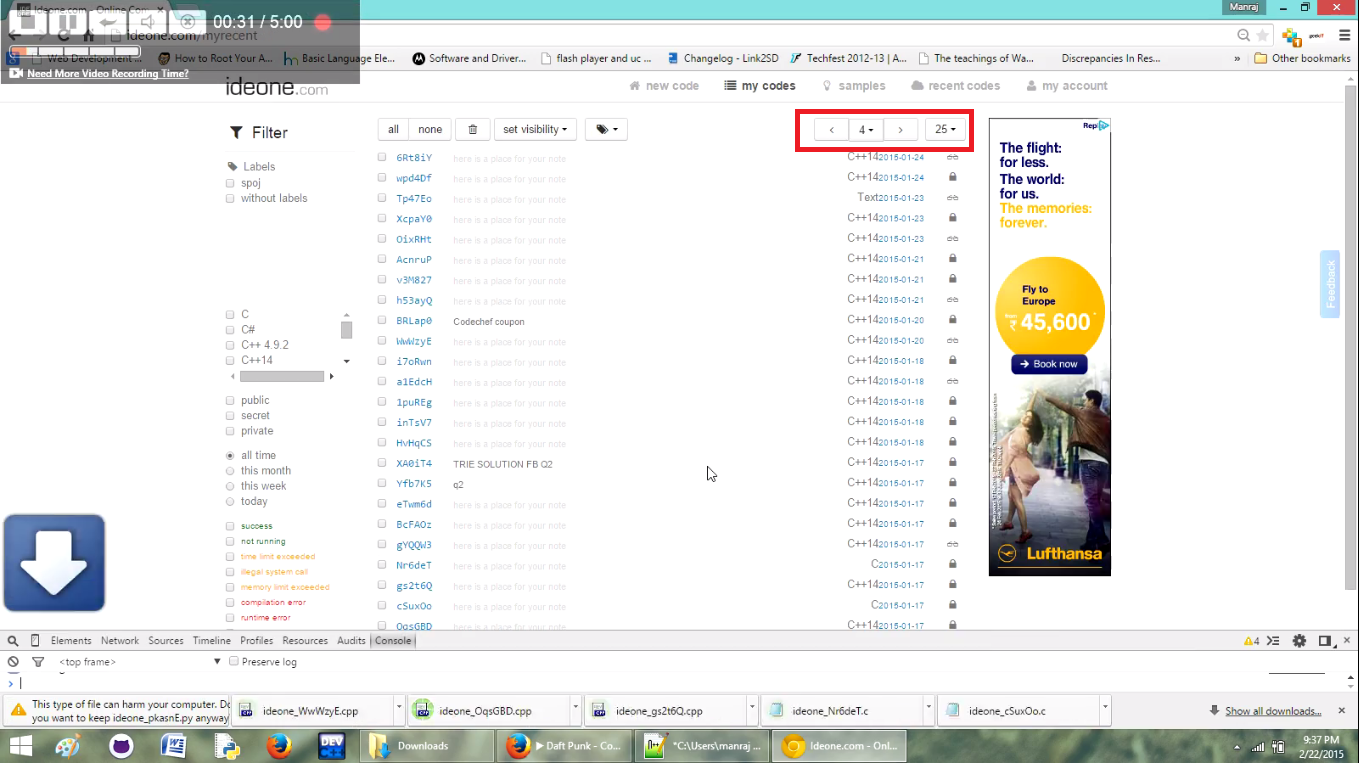This screenshot has height=763, width=1359.
Task: Switch to the DevTools Network tab
Action: coord(119,640)
